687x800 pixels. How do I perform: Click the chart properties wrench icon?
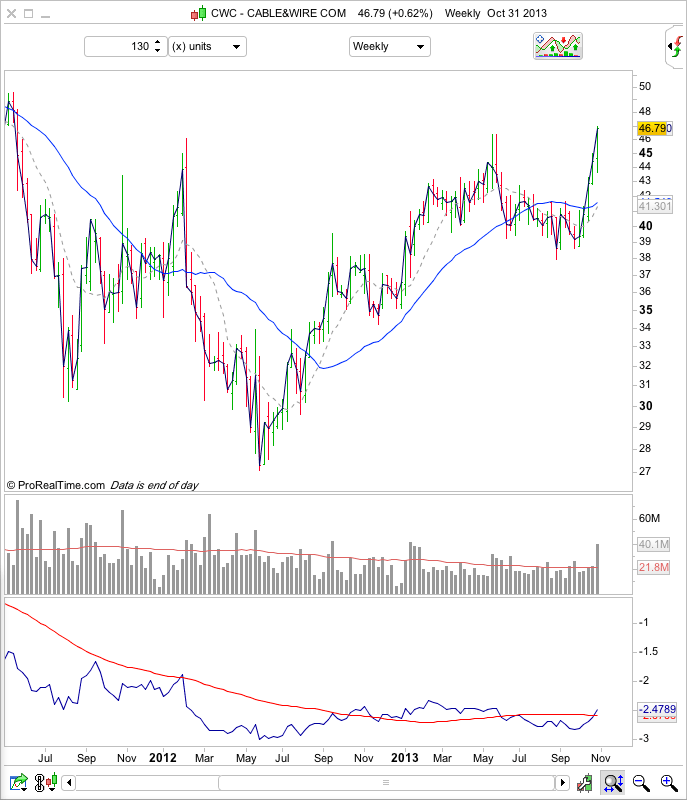(x=584, y=782)
